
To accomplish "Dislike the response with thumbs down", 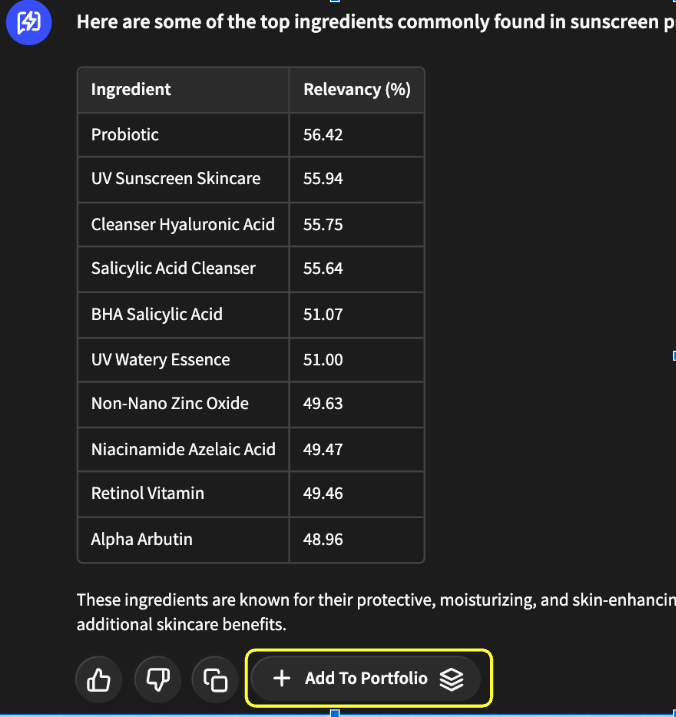I will (x=158, y=680).
